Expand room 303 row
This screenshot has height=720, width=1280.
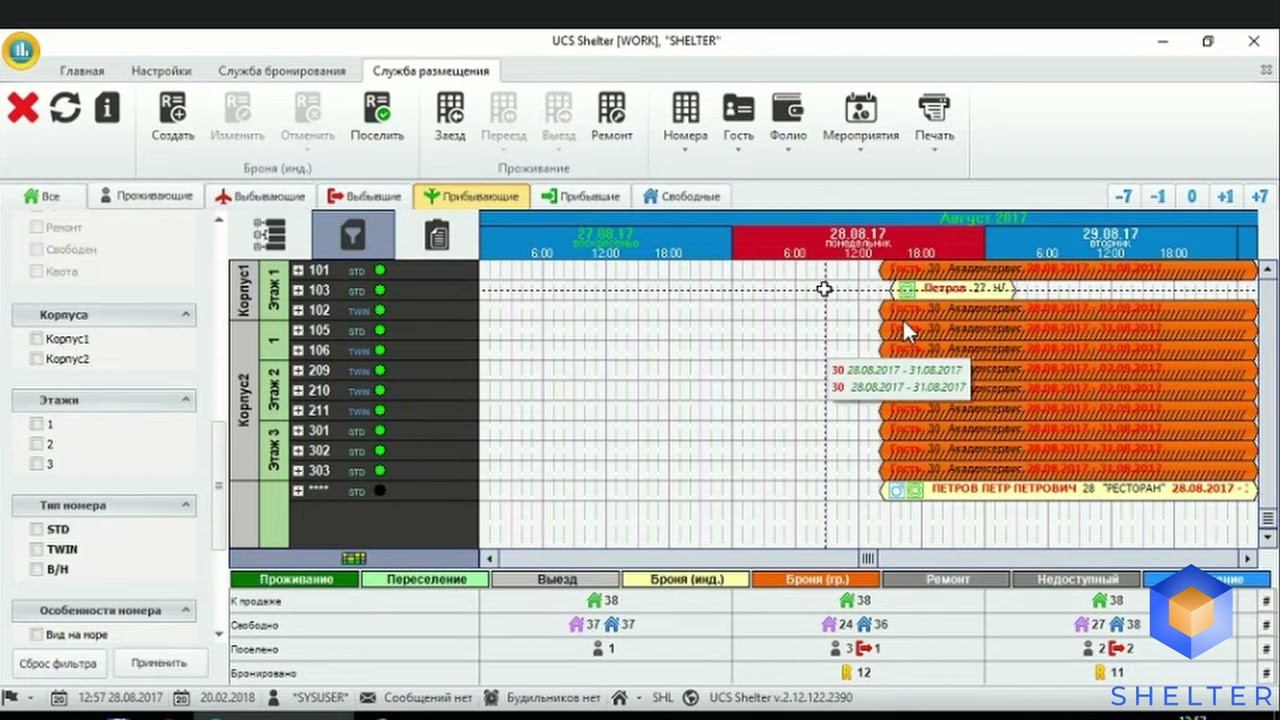click(x=298, y=471)
